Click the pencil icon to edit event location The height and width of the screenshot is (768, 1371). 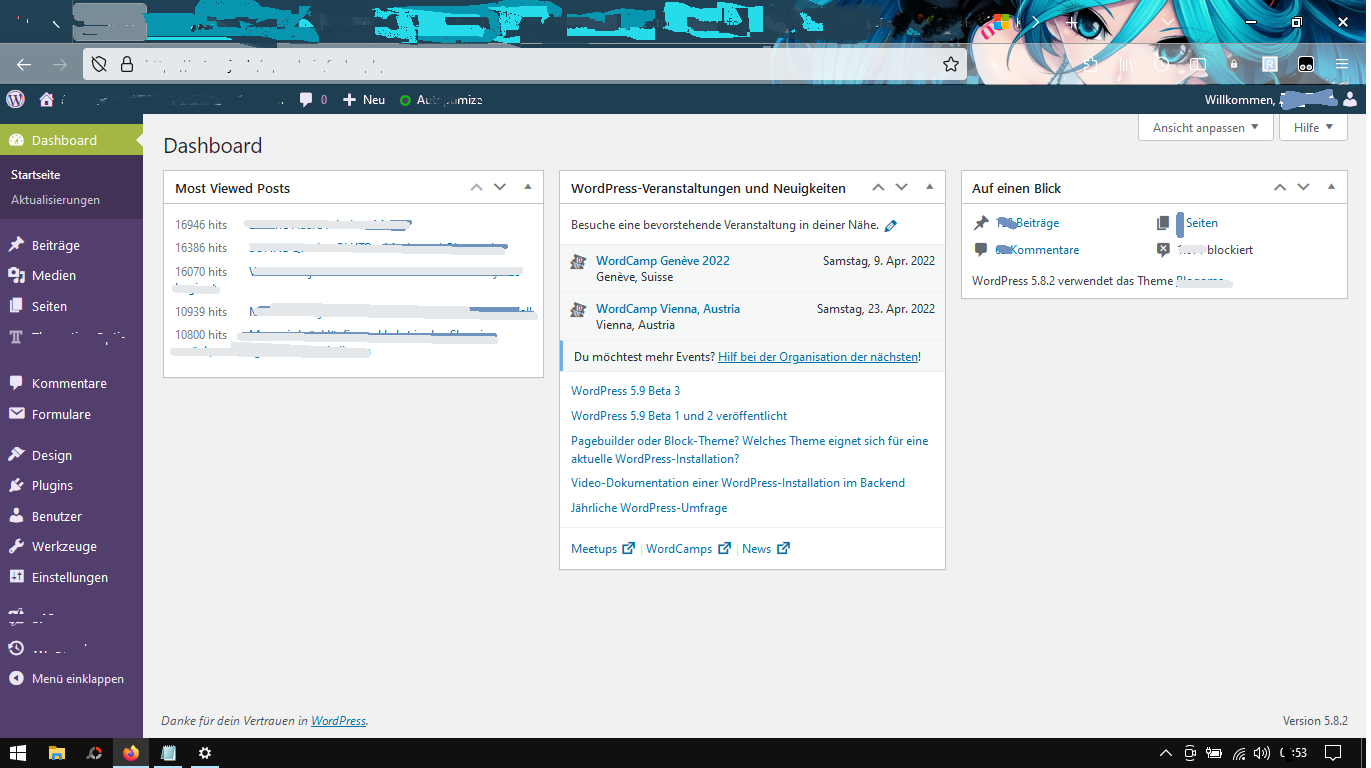891,226
